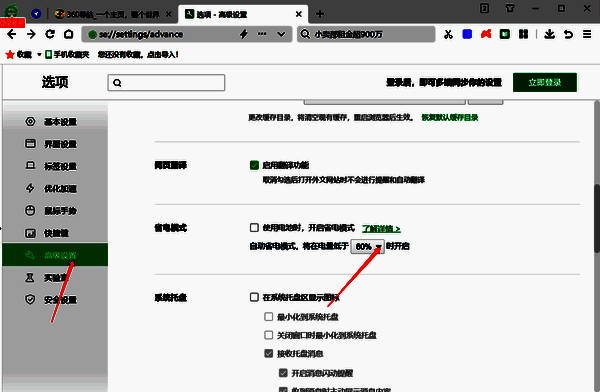Screen dimensions: 600x392
Task: Open 界面设置 in the sidebar
Action: pos(55,144)
